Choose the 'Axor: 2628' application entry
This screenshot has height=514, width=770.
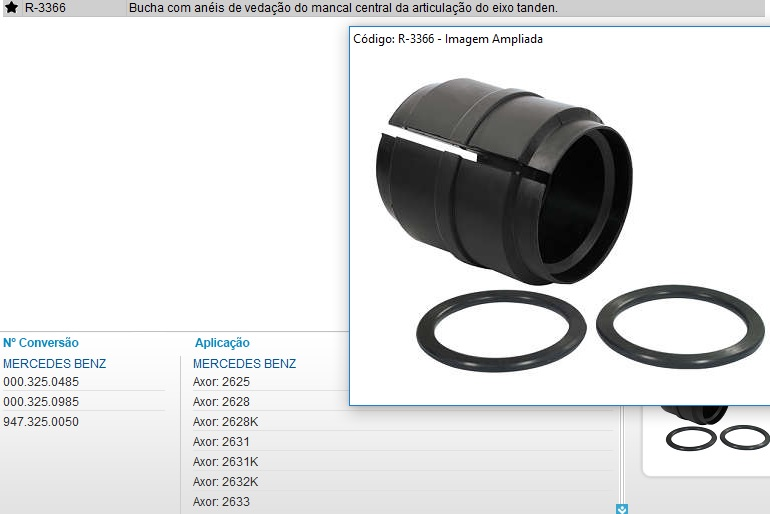coord(221,402)
